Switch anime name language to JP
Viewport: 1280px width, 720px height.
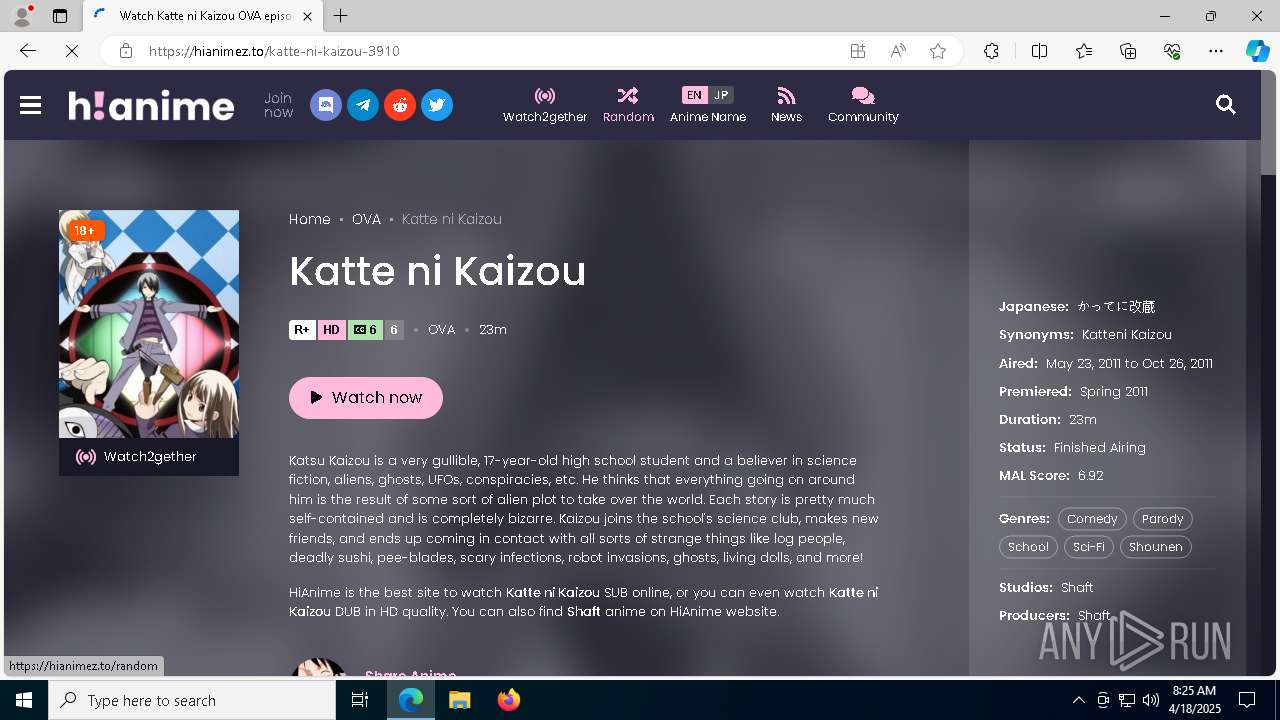click(x=721, y=95)
